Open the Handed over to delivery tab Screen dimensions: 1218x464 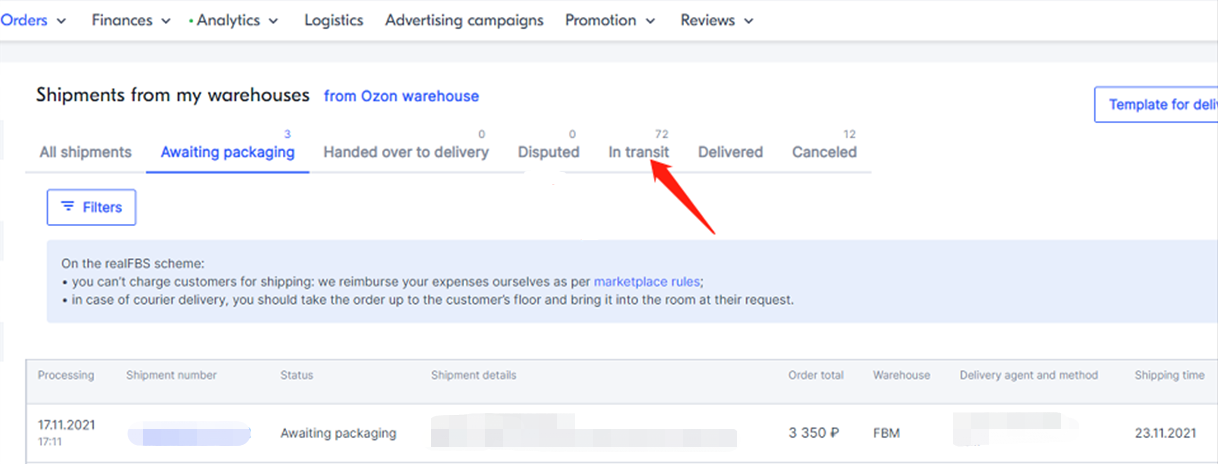coord(406,152)
